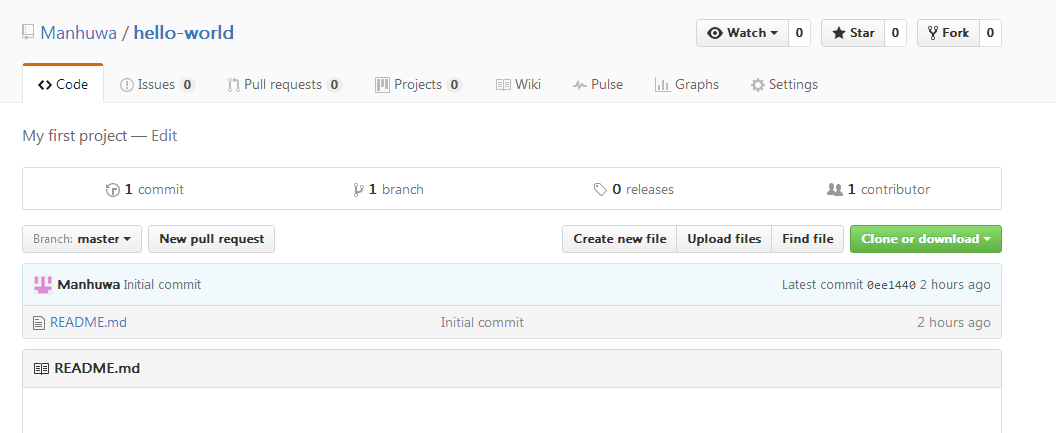Viewport: 1056px width, 433px height.
Task: Select the Code tab
Action: pos(63,84)
